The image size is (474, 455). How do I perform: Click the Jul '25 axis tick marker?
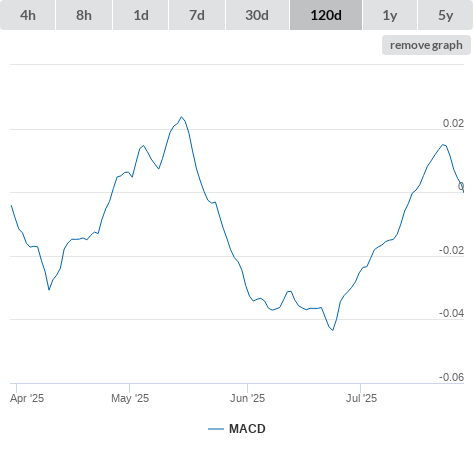click(x=360, y=388)
